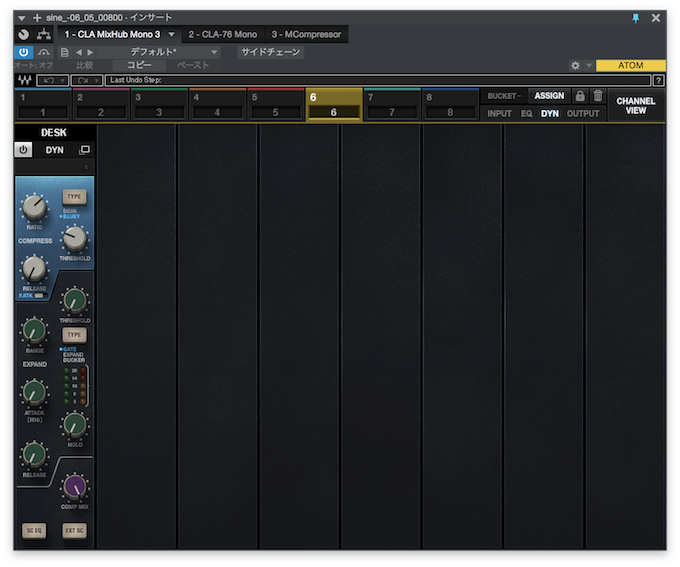The height and width of the screenshot is (567, 680).
Task: Select bucket channel 7
Action: click(392, 105)
